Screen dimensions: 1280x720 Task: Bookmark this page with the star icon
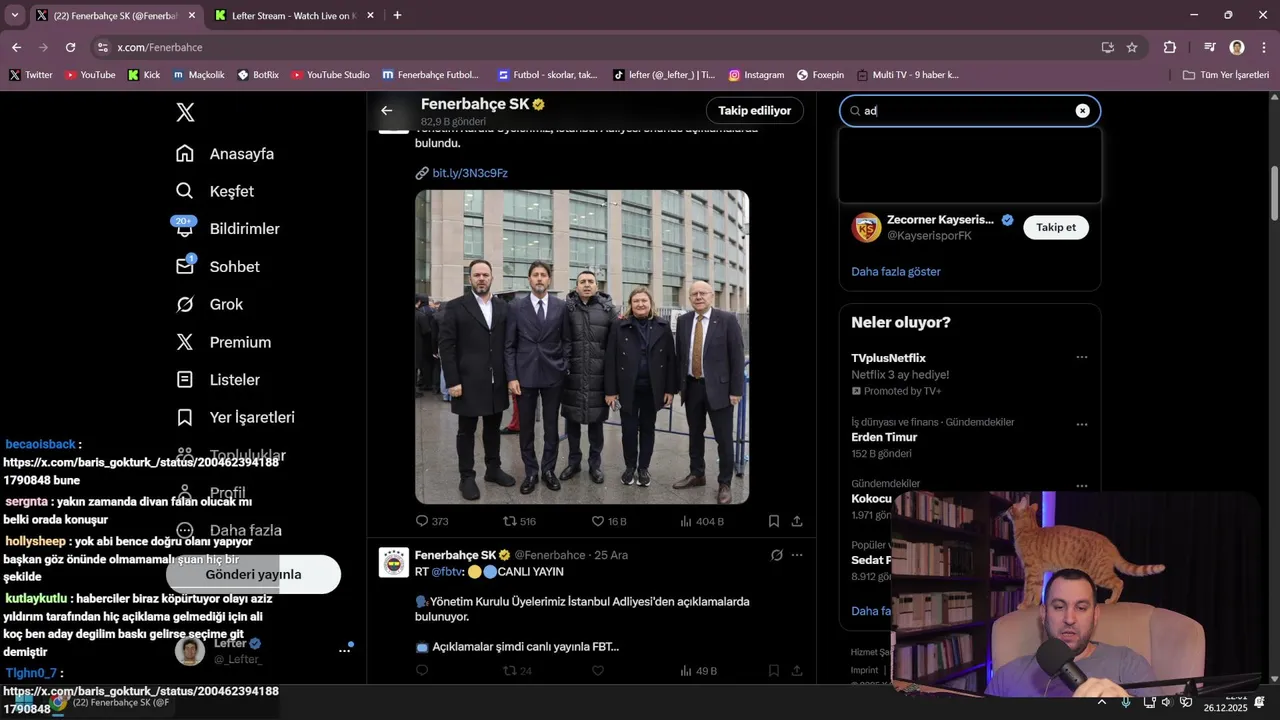pos(1132,47)
